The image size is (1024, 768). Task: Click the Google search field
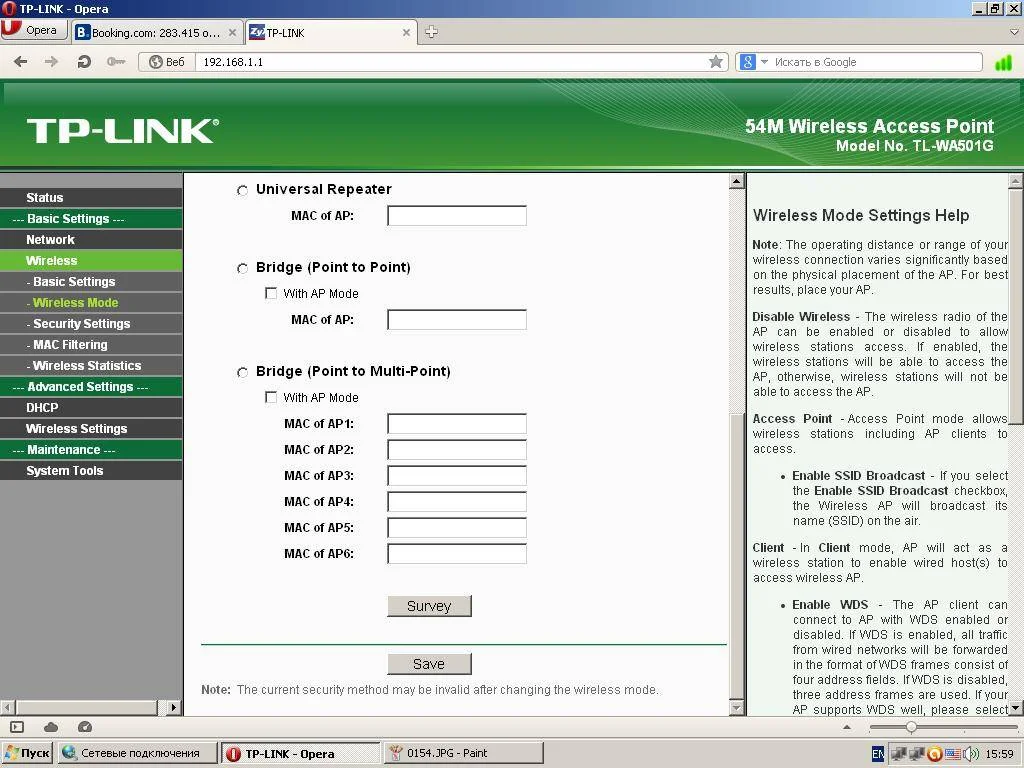(875, 62)
